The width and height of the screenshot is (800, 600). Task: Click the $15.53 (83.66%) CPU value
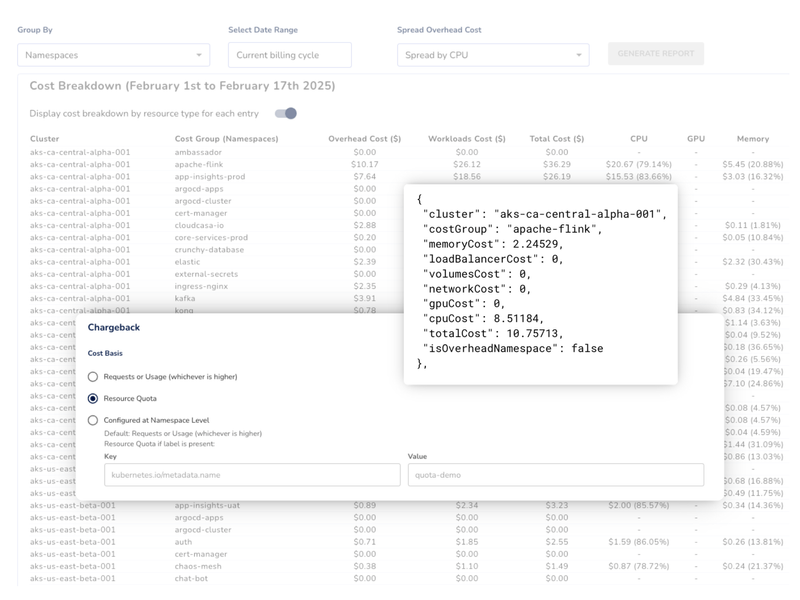(639, 177)
